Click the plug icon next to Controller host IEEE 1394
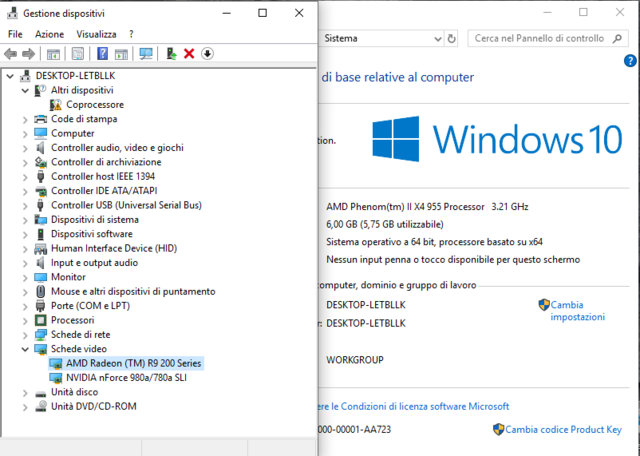The height and width of the screenshot is (456, 640). (40, 176)
